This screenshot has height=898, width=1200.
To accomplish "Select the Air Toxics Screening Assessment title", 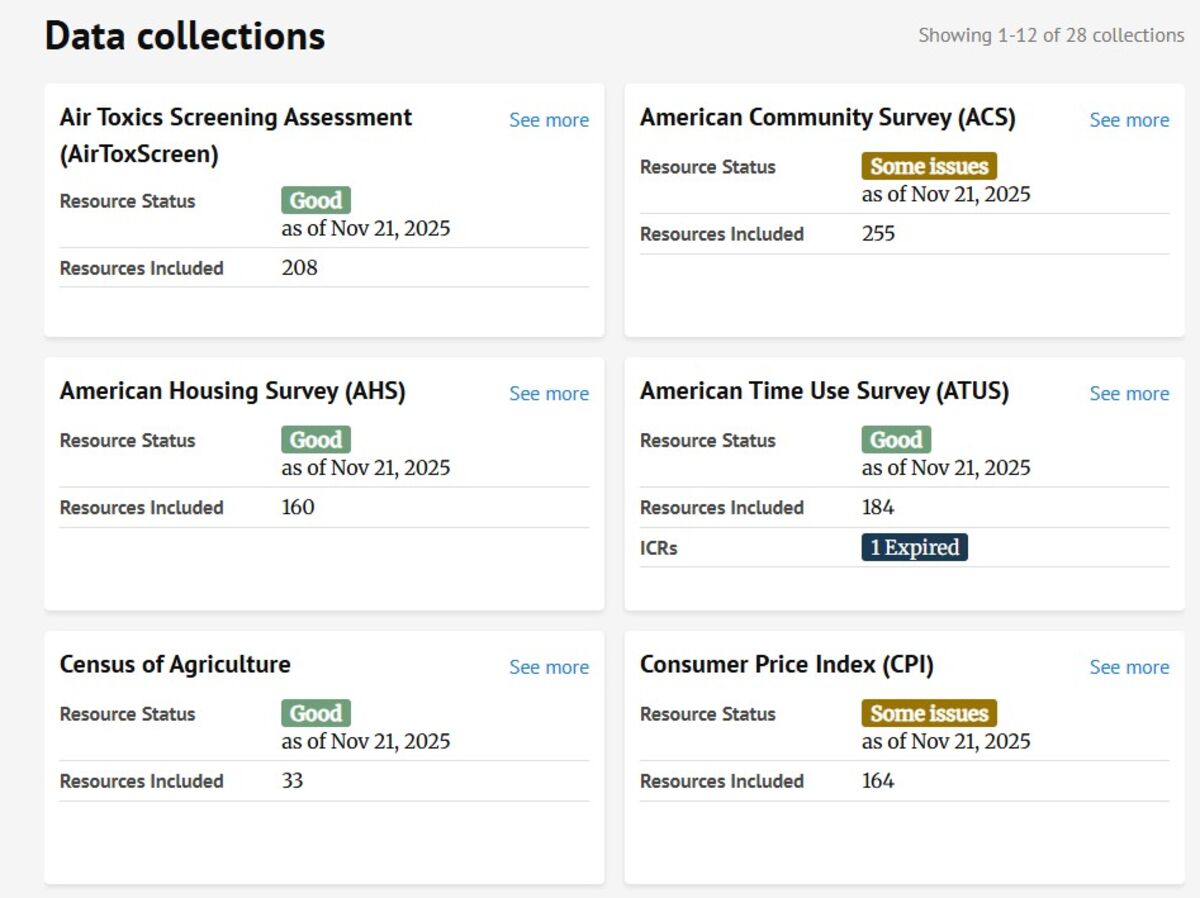I will point(236,135).
